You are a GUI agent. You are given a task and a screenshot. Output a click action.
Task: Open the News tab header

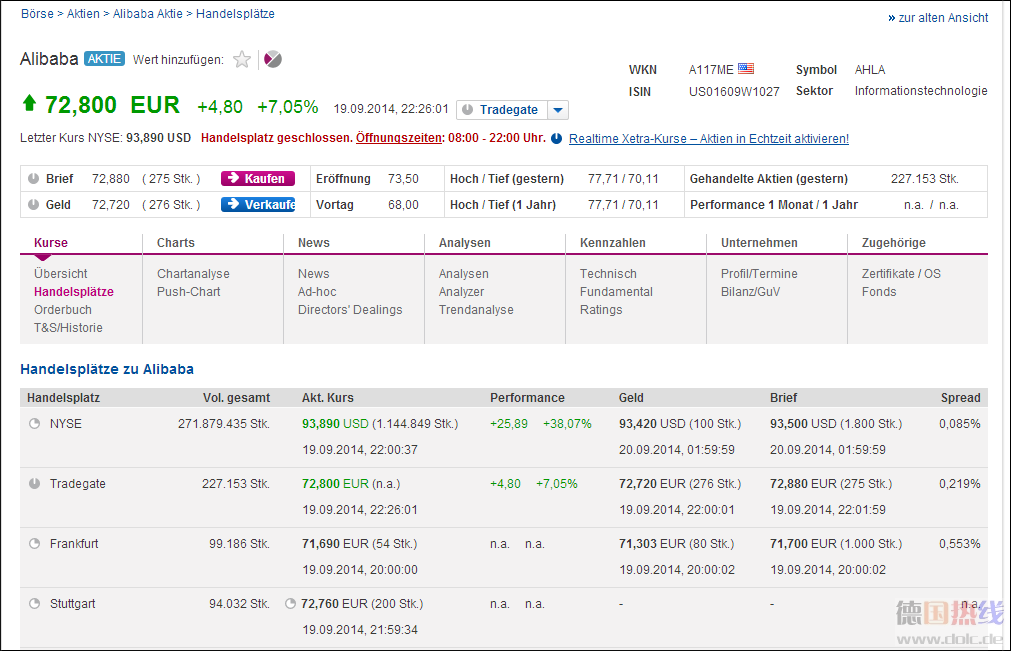(313, 242)
